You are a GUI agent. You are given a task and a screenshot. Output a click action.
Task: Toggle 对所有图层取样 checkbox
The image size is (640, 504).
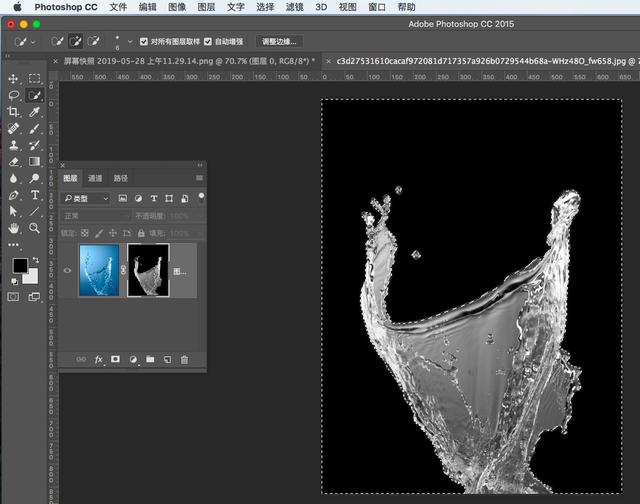(x=144, y=42)
